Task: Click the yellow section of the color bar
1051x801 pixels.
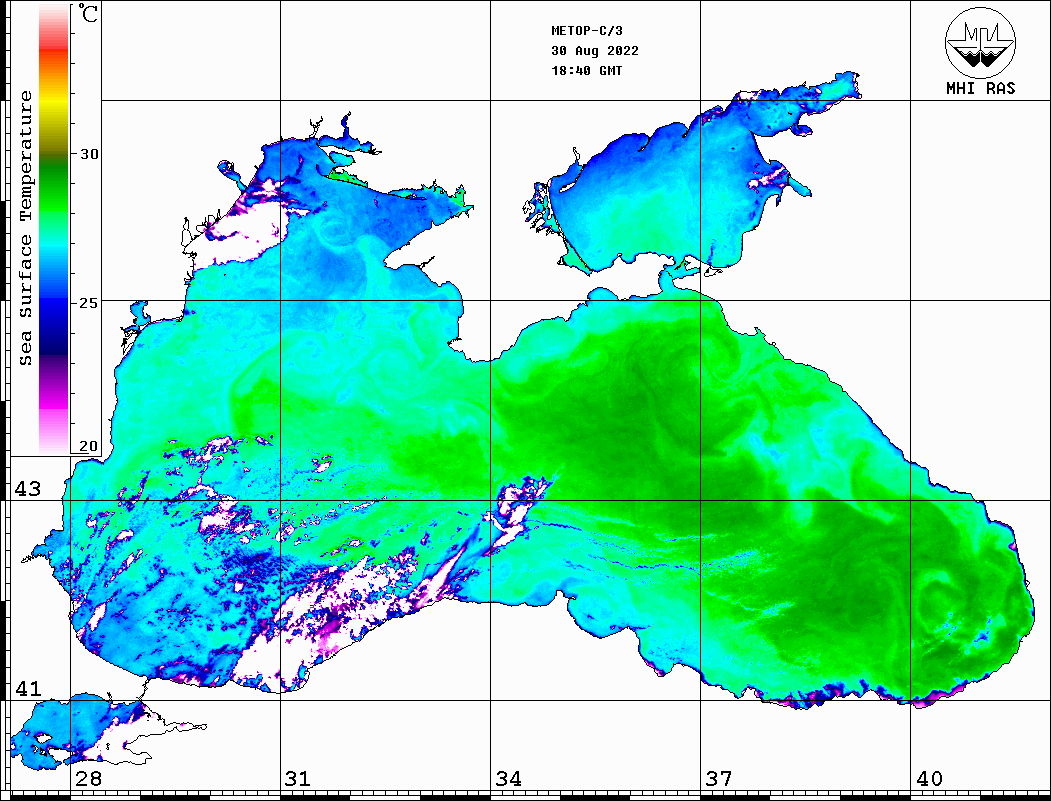Action: [x=54, y=102]
